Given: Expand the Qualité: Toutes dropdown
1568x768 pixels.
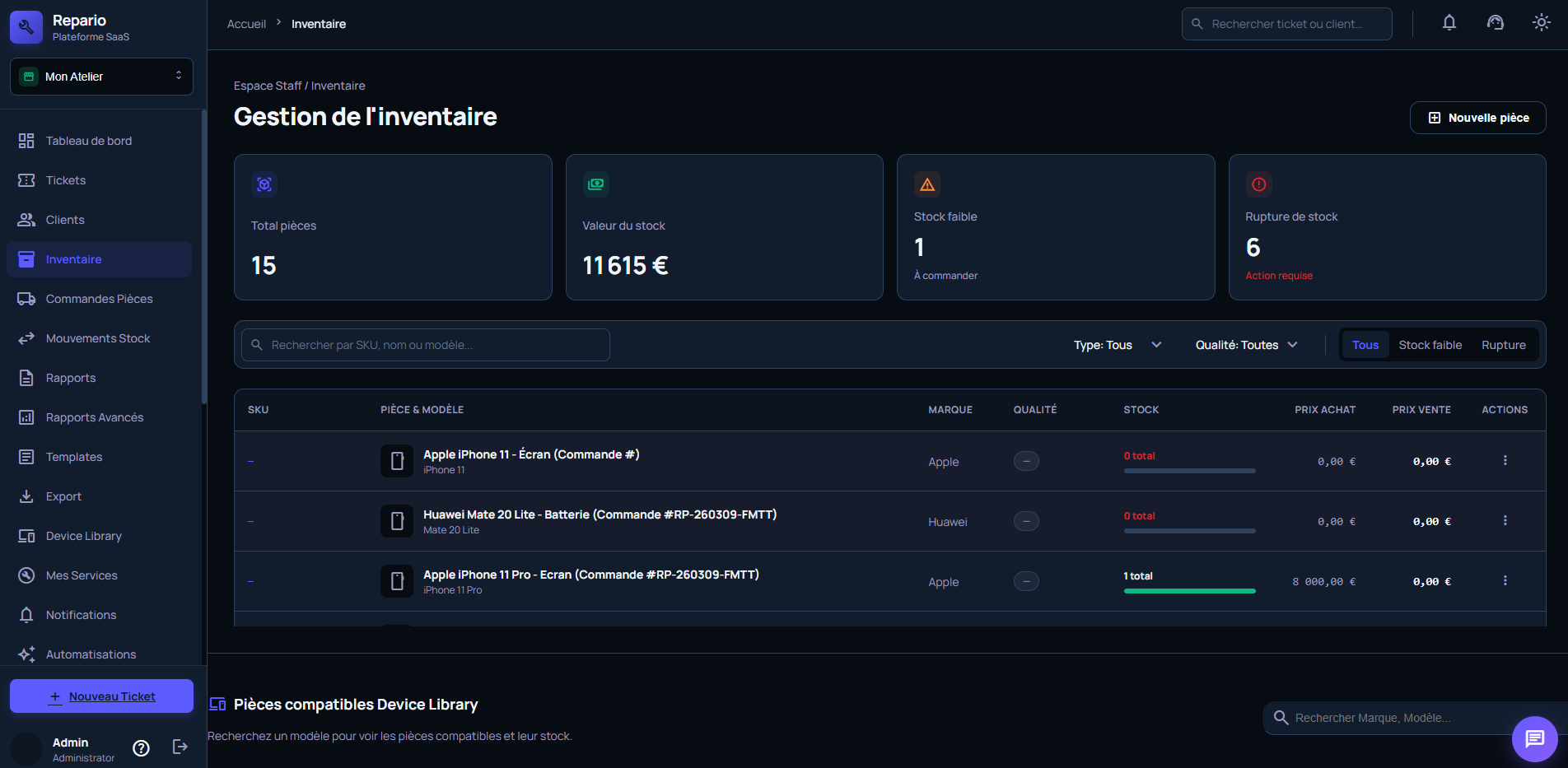Looking at the screenshot, I should (x=1245, y=345).
